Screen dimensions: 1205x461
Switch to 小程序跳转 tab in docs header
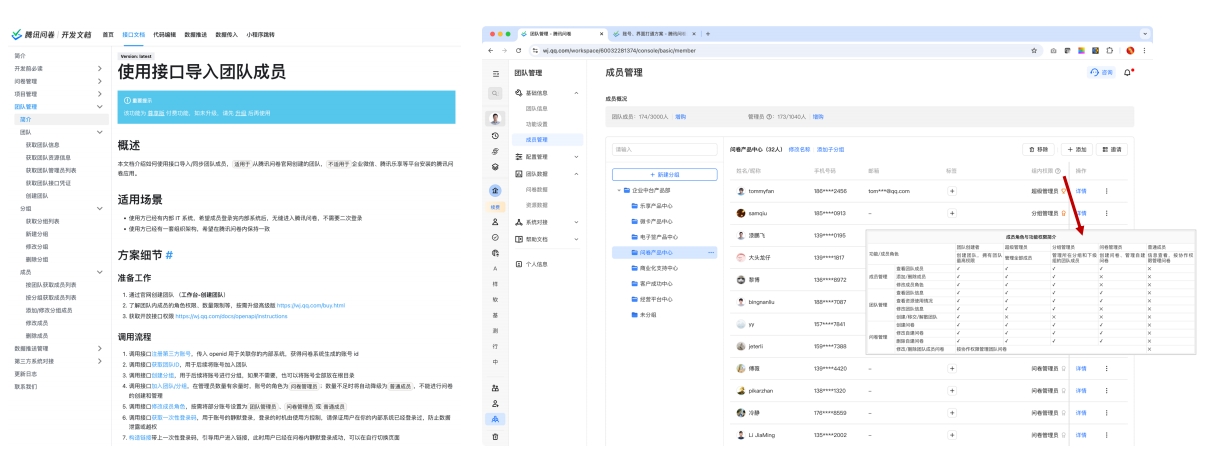262,34
